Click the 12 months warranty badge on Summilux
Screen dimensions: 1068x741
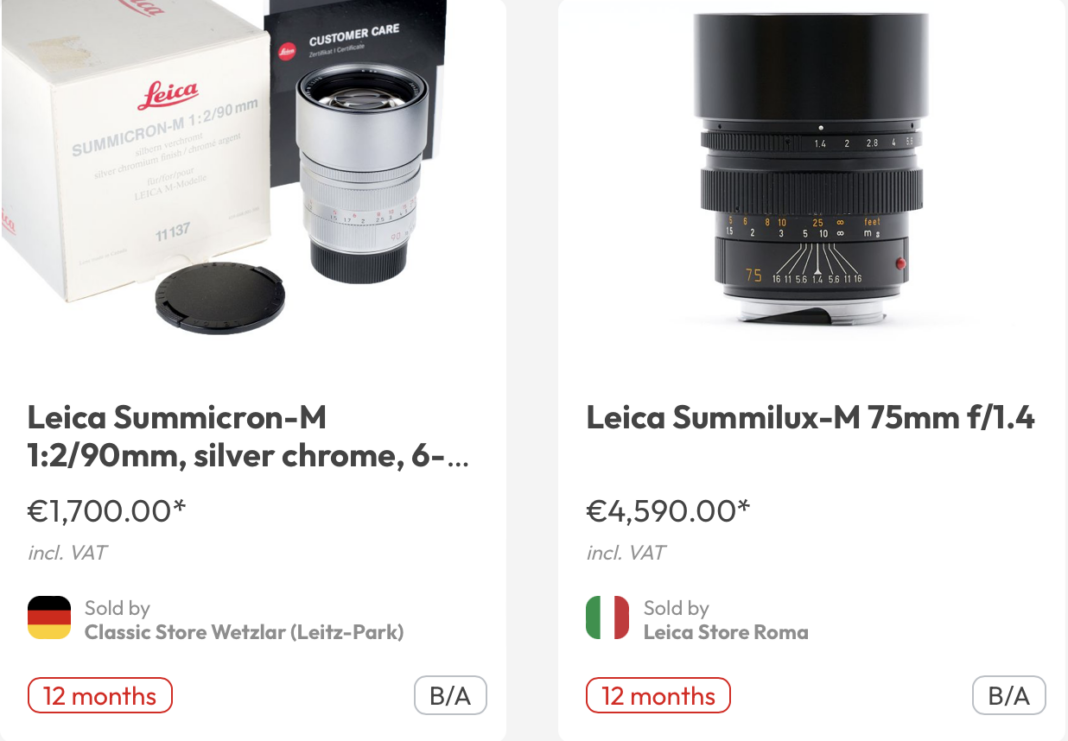tap(658, 696)
